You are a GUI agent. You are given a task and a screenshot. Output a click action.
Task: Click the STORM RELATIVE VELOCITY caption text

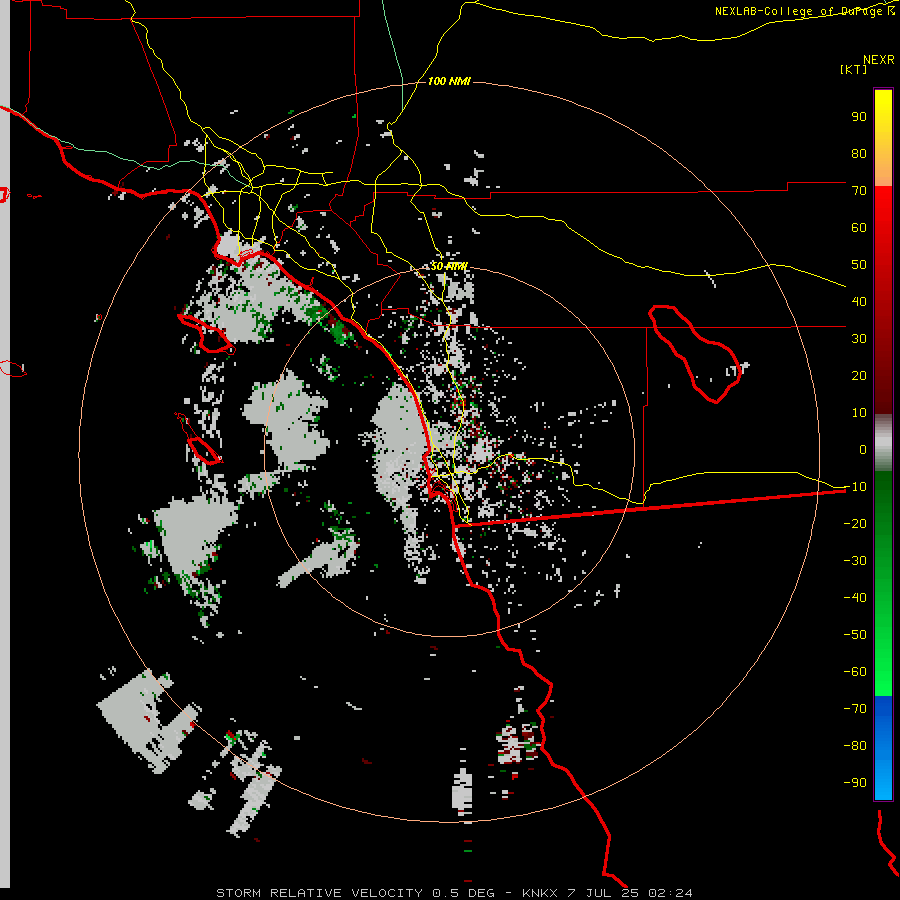(x=320, y=893)
